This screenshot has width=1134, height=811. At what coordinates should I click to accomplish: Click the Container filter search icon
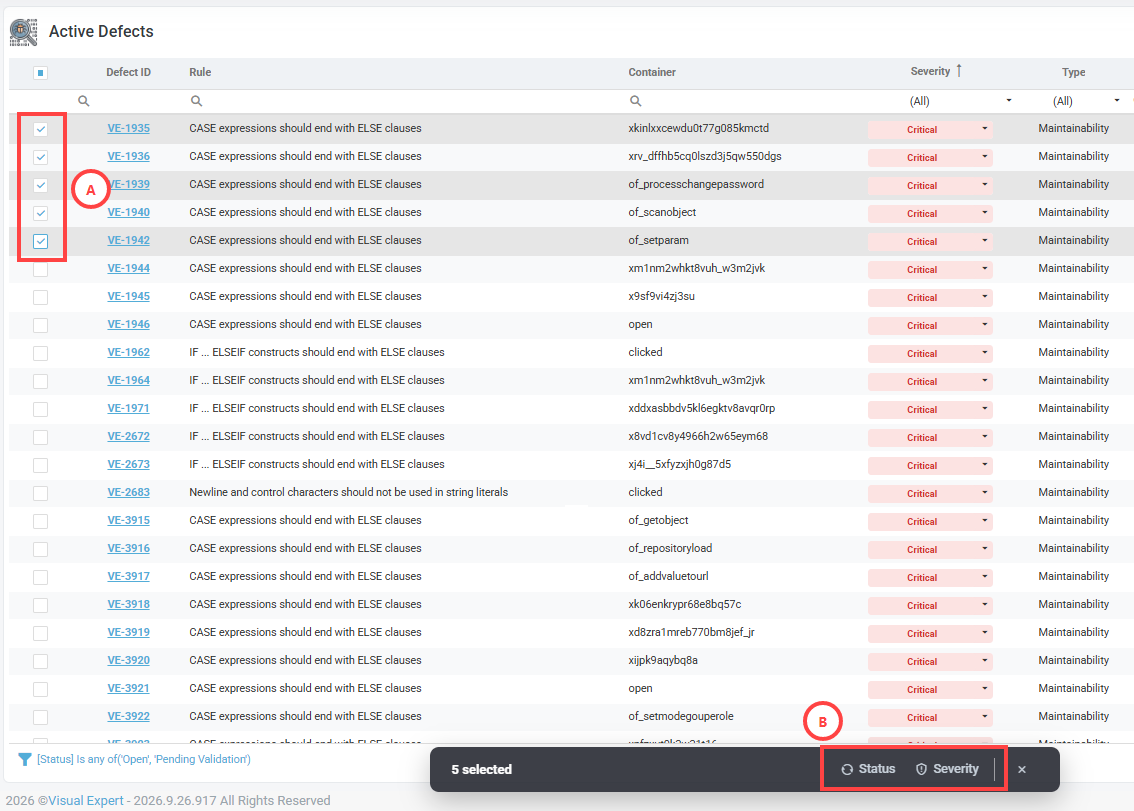pyautogui.click(x=635, y=101)
